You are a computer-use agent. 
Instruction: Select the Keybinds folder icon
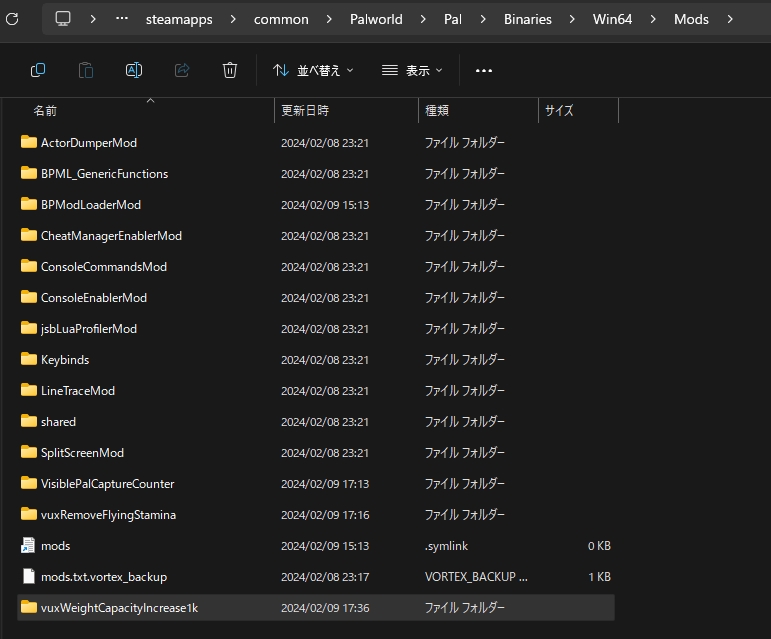[x=29, y=359]
